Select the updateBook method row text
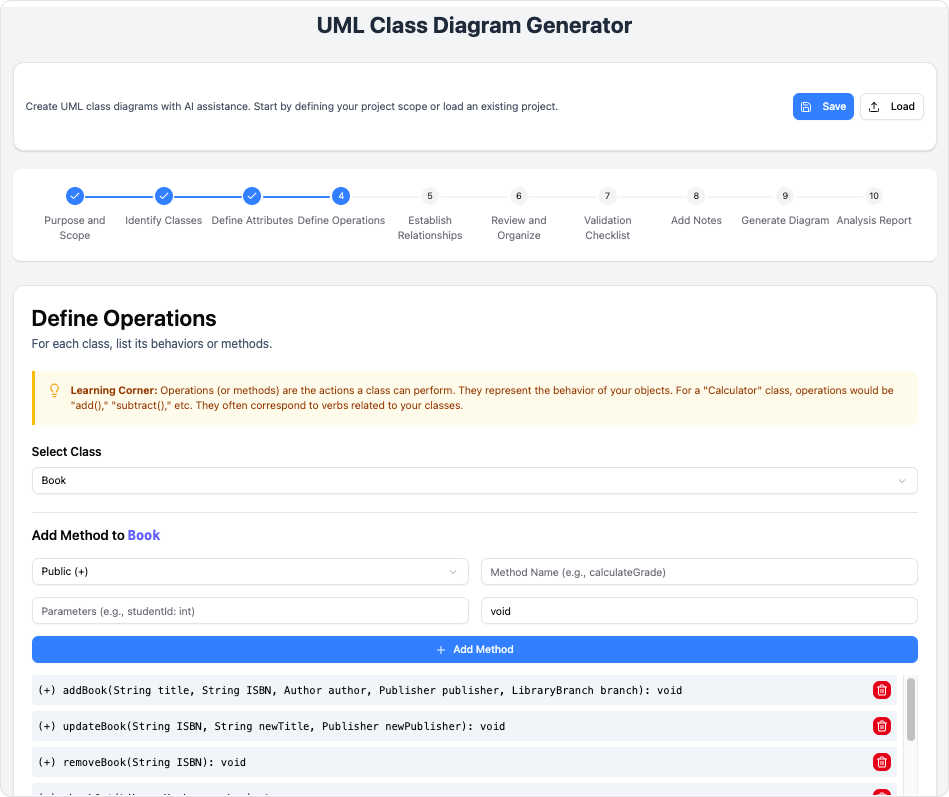Screen dimensions: 949x797 (x=271, y=726)
